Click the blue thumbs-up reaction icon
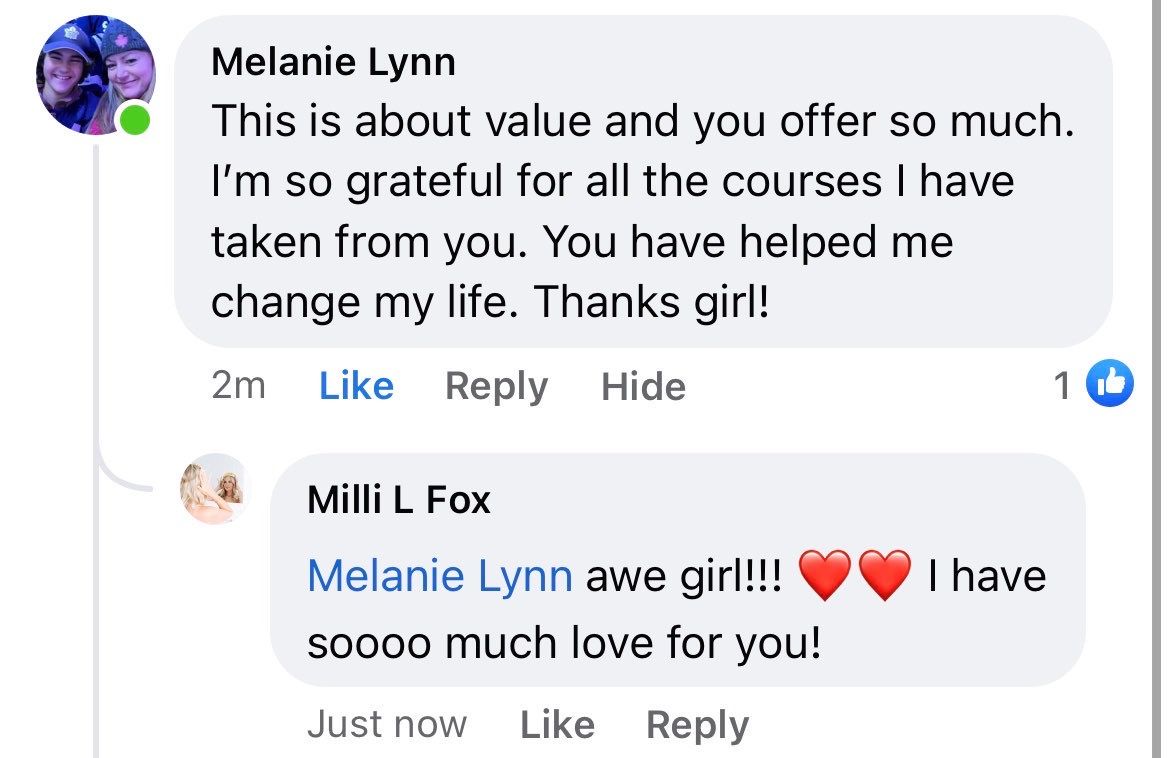Image resolution: width=1170 pixels, height=758 pixels. click(x=1113, y=384)
